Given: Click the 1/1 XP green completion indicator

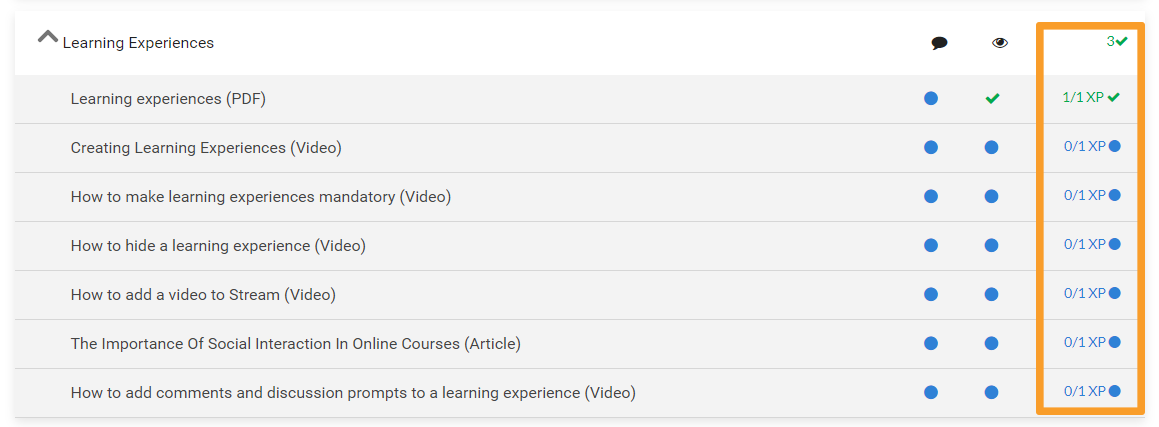Looking at the screenshot, I should (1090, 97).
